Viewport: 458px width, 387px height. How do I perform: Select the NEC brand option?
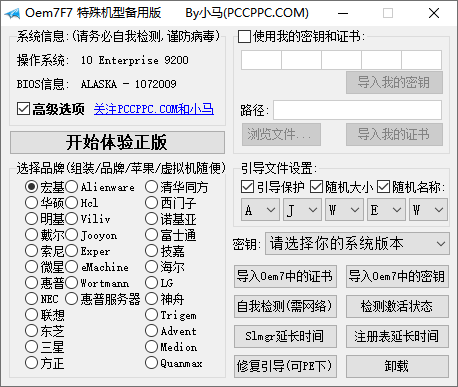click(31, 299)
